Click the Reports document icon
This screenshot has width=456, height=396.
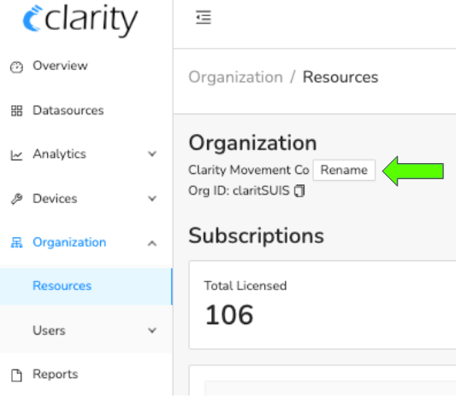(16, 375)
